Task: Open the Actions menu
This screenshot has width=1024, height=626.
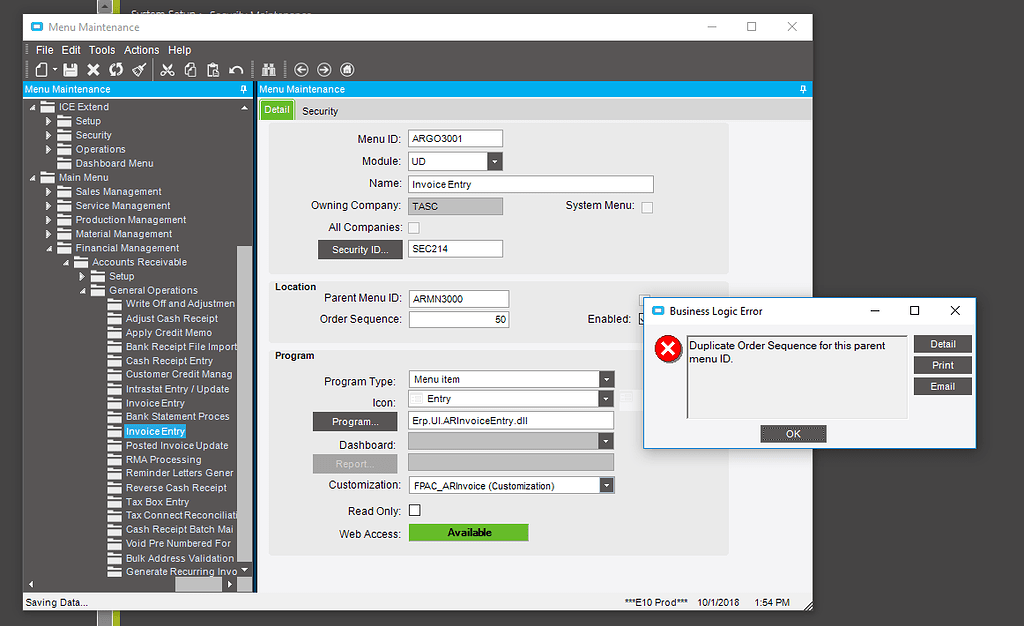Action: coord(141,49)
